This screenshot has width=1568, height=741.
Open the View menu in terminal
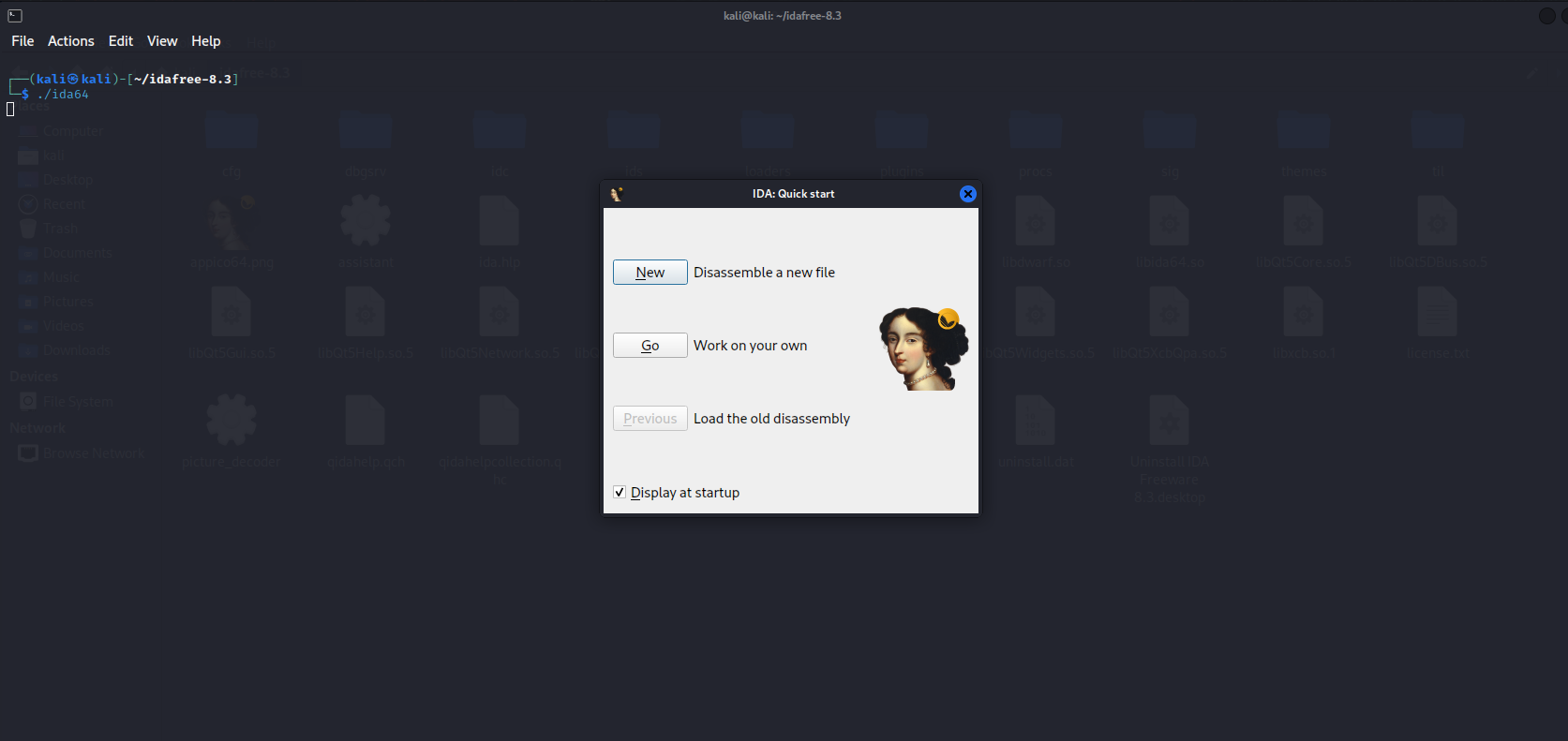162,41
